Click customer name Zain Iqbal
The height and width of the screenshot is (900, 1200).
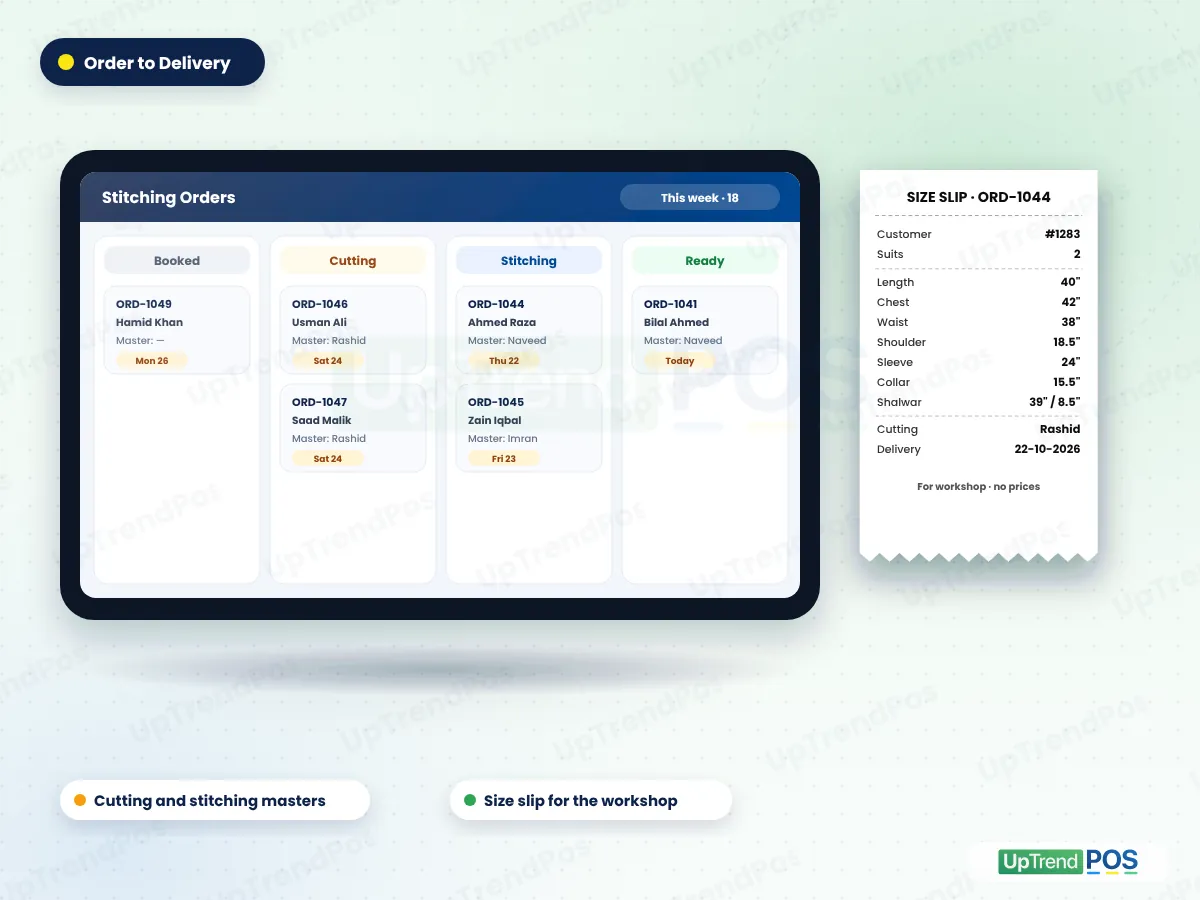[495, 420]
